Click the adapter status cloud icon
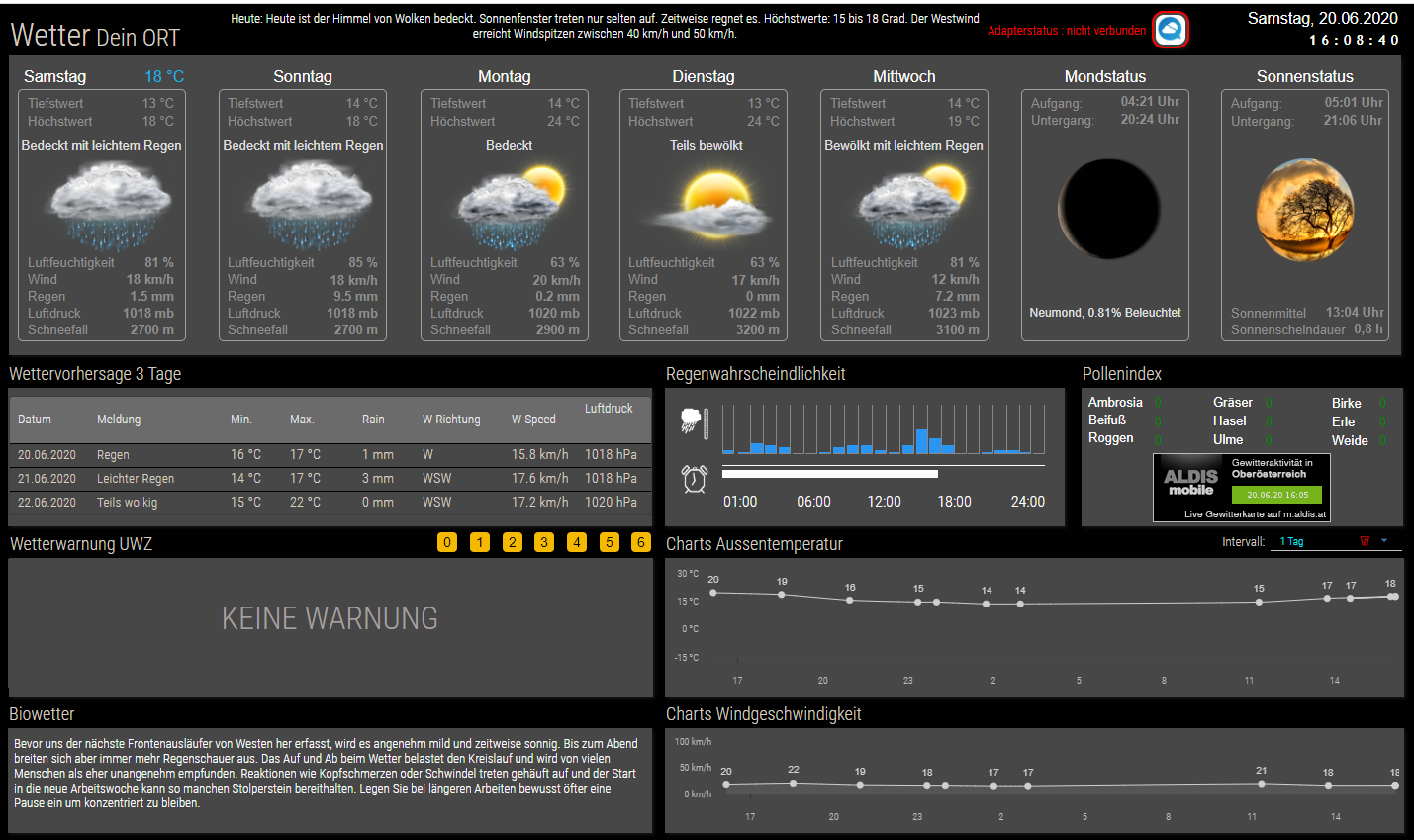The width and height of the screenshot is (1414, 840). (x=1171, y=30)
